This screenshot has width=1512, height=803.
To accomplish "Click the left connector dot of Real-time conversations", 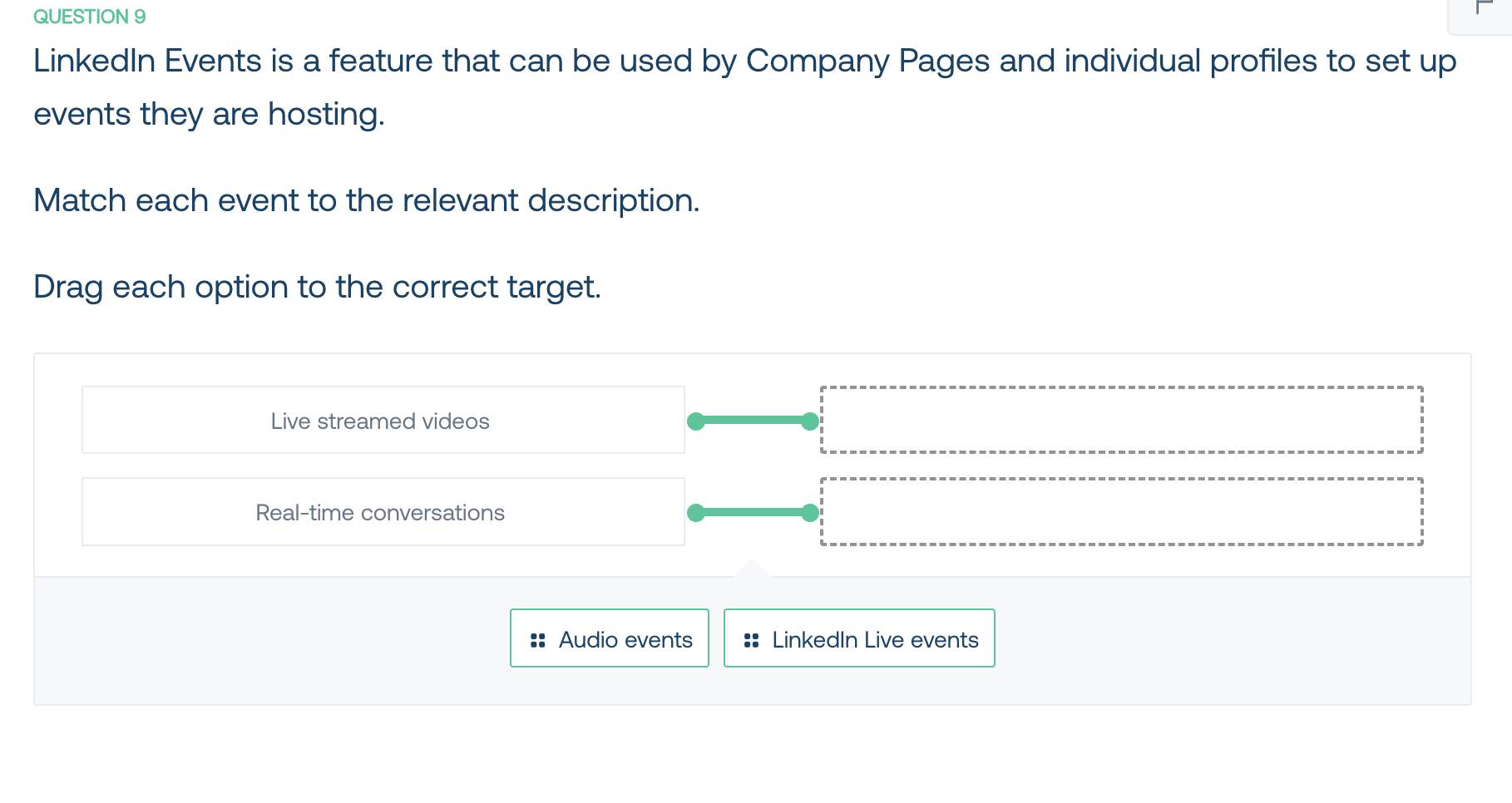I will point(696,513).
